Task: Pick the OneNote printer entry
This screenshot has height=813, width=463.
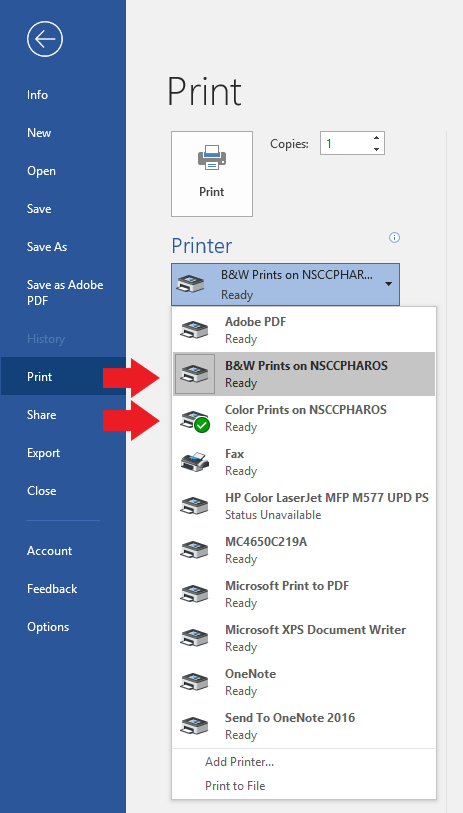Action: (304, 682)
